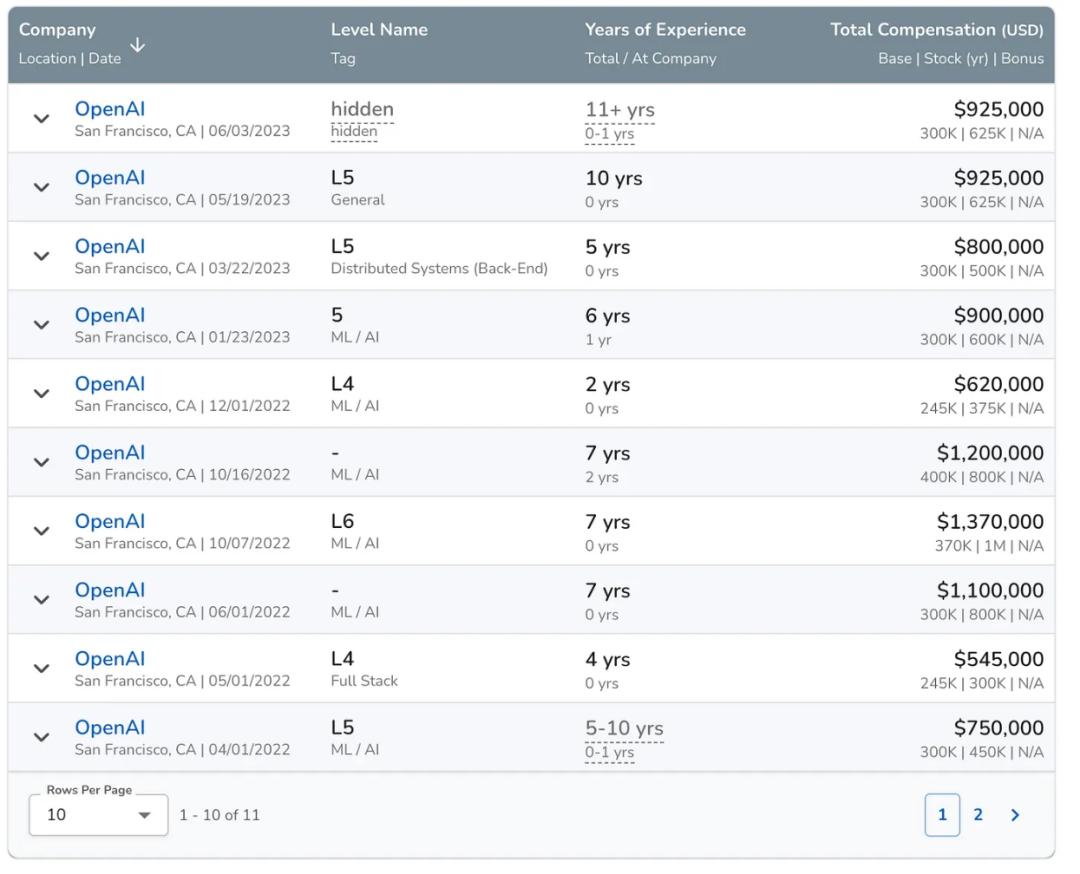Click the L6 level name
The image size is (1080, 874).
click(342, 521)
